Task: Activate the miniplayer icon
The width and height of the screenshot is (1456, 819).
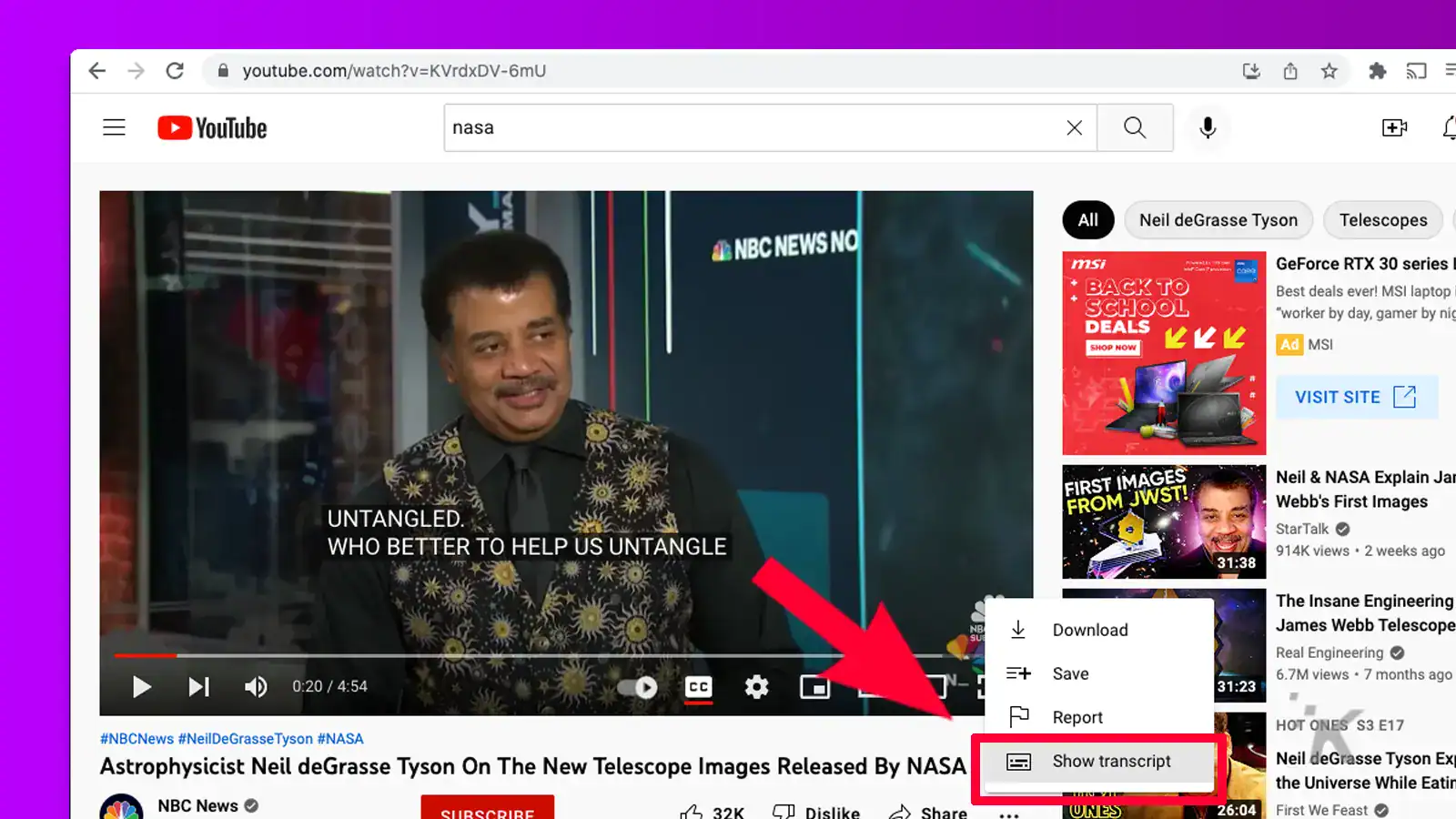Action: point(815,688)
